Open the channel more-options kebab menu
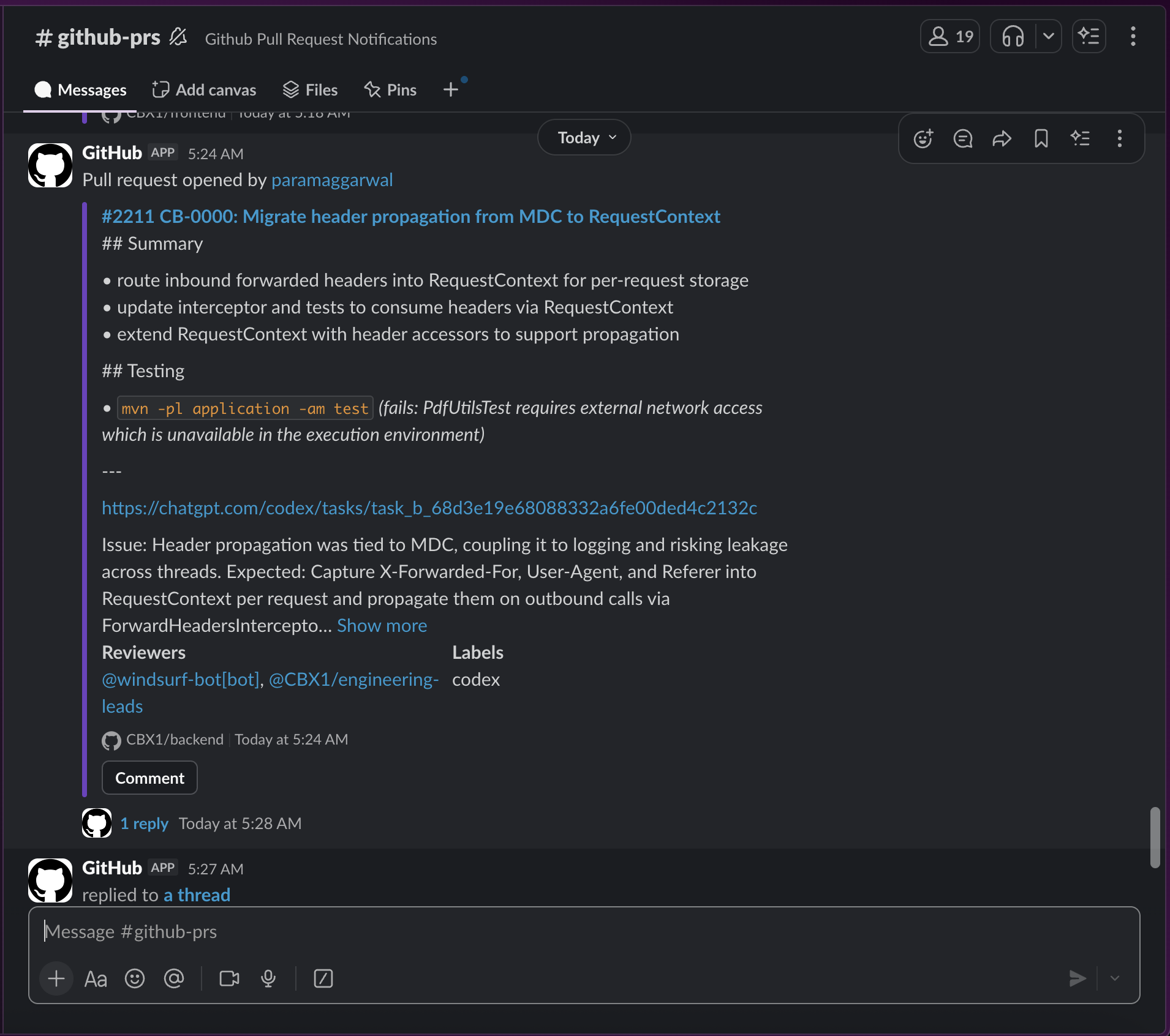The width and height of the screenshot is (1170, 1036). pos(1133,37)
